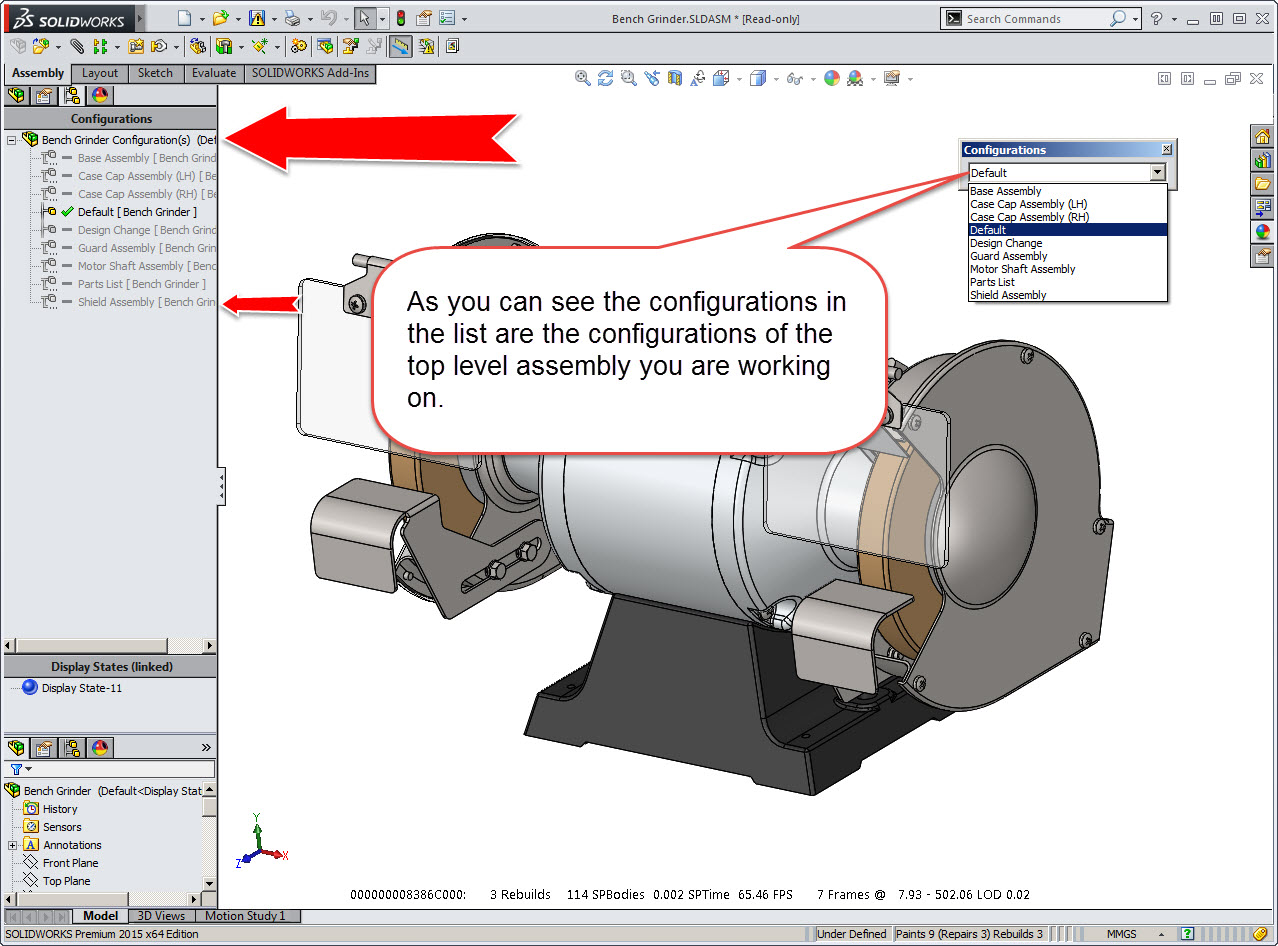
Task: Select the arrow cursor Select tool
Action: pos(365,18)
